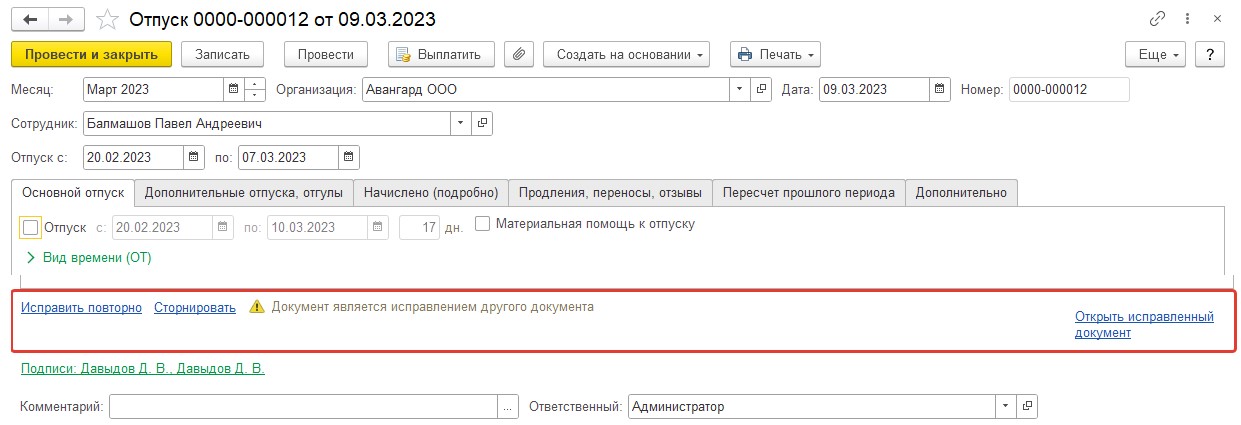Open Пересчет прошлого периода tab
Viewport: 1241px width, 425px height.
[x=809, y=192]
